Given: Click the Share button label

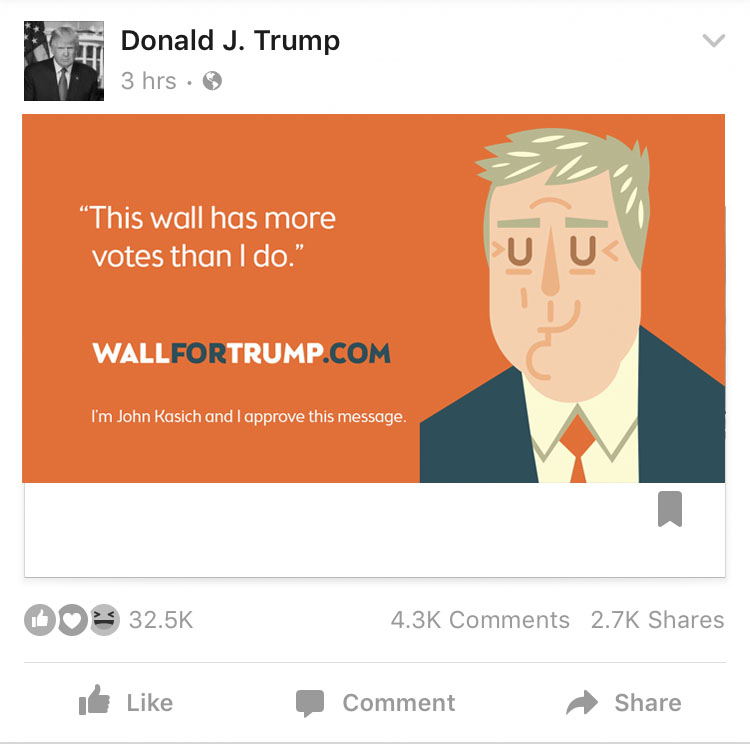Looking at the screenshot, I should tap(648, 703).
